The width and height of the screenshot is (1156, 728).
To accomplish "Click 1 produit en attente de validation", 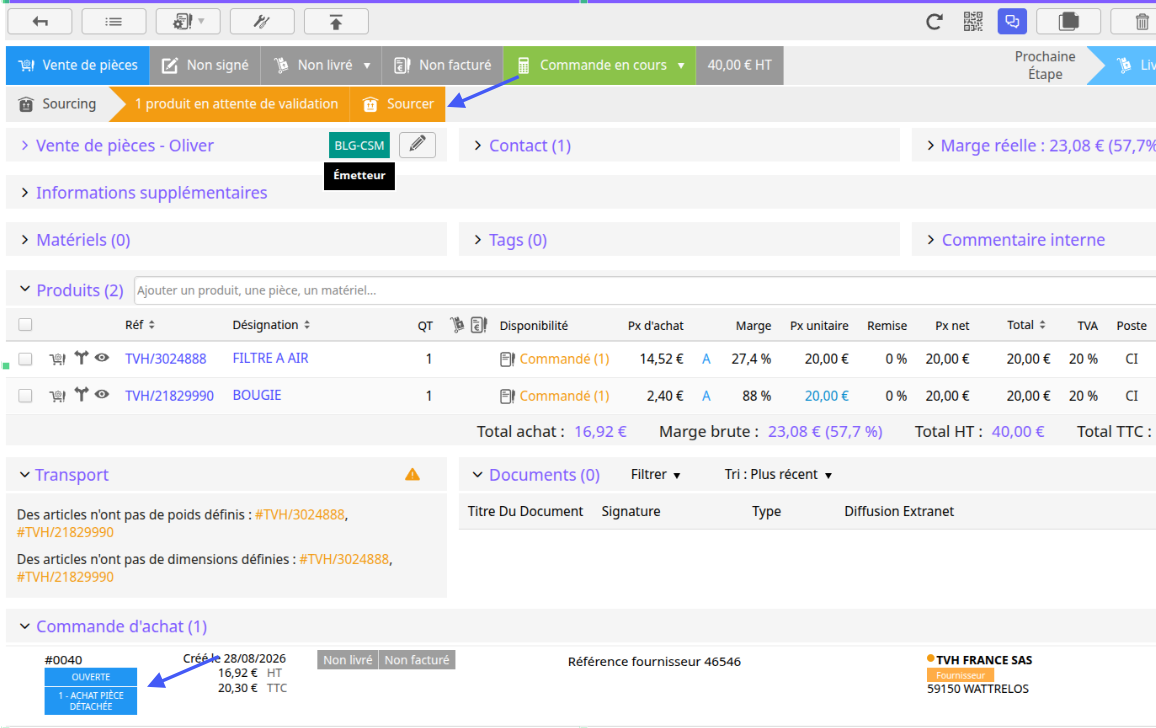I will pos(236,104).
